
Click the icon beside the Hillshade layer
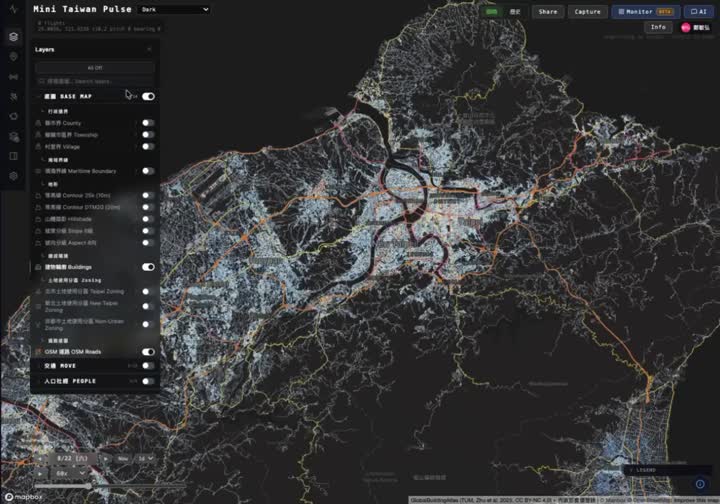click(39, 219)
